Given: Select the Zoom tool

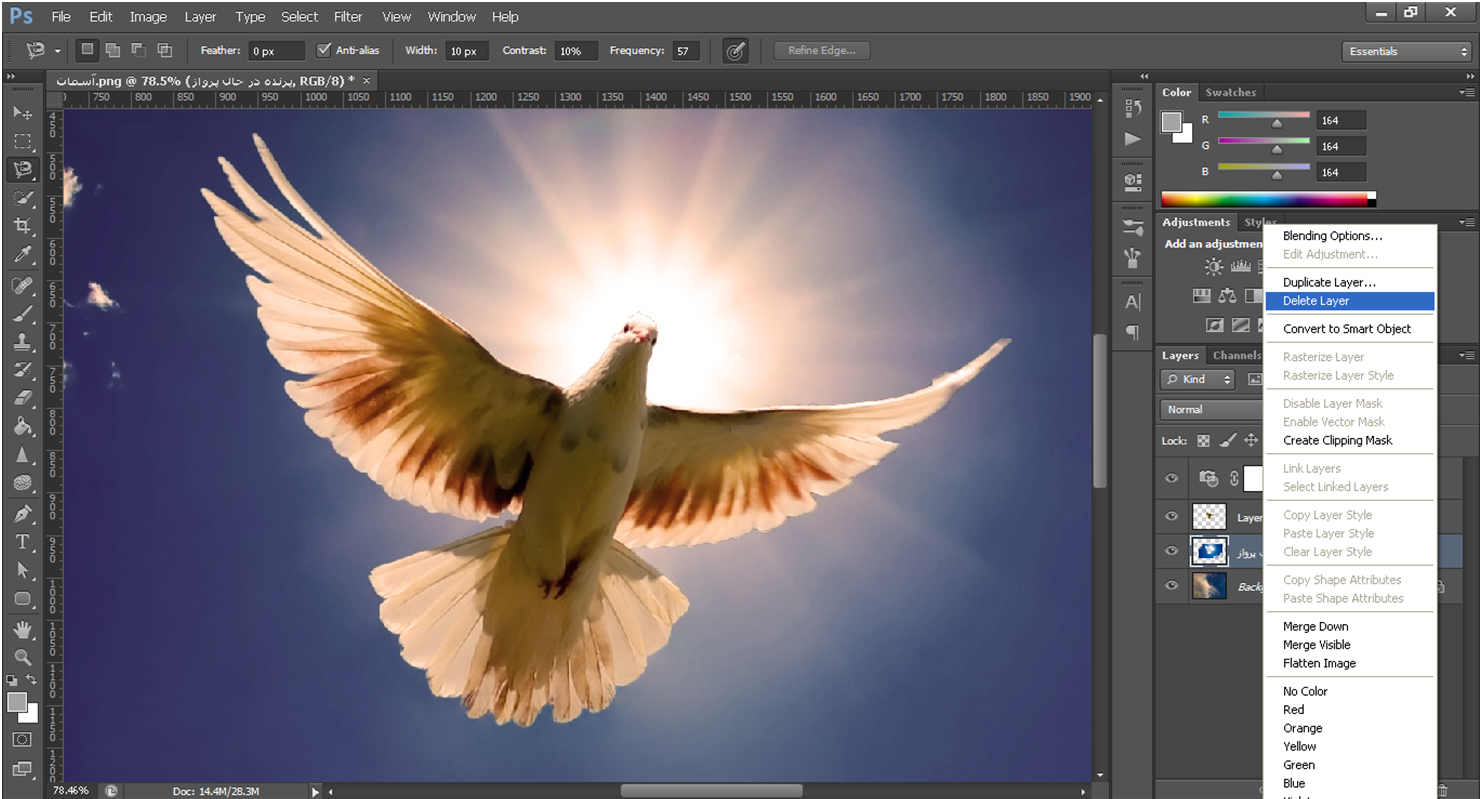Looking at the screenshot, I should point(23,657).
